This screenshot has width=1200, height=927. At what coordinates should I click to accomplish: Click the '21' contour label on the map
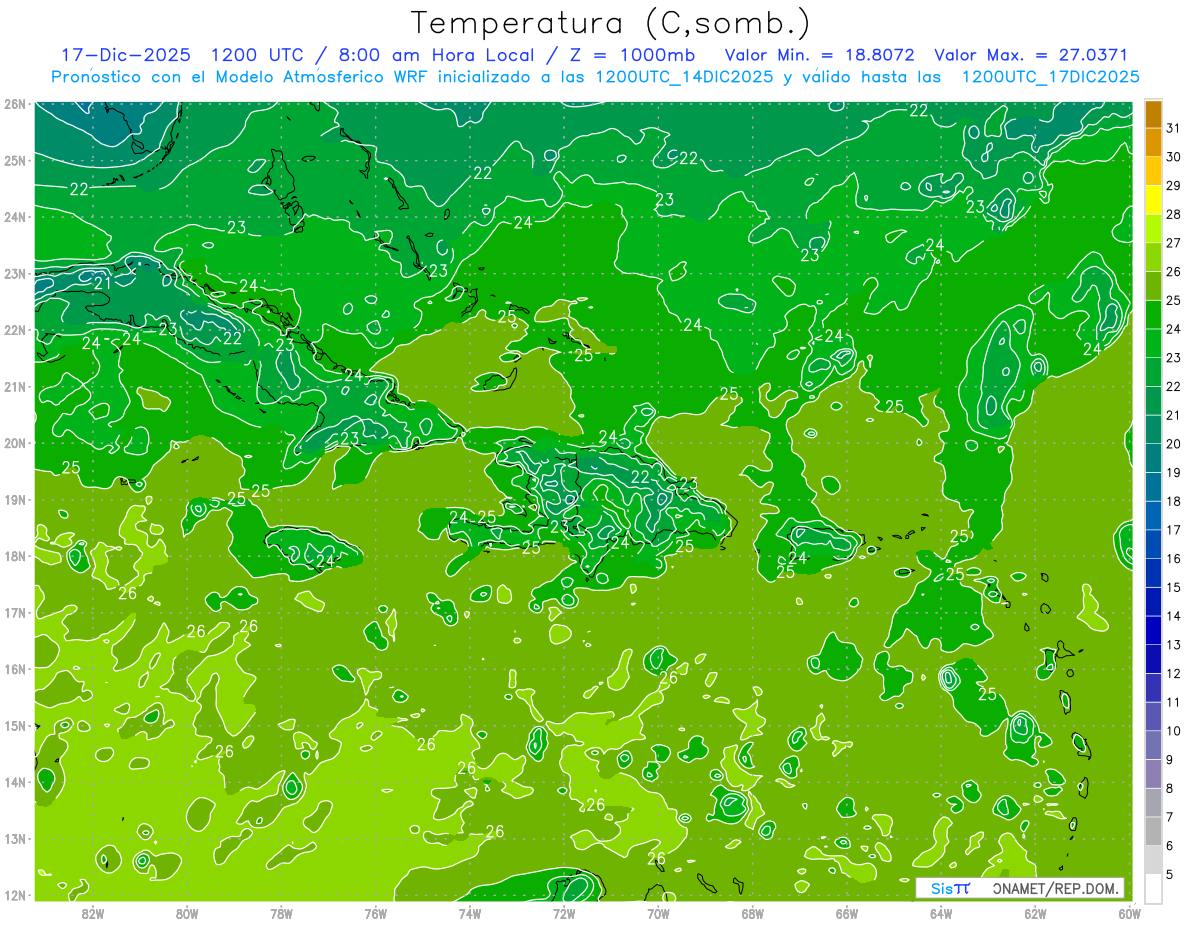click(103, 284)
